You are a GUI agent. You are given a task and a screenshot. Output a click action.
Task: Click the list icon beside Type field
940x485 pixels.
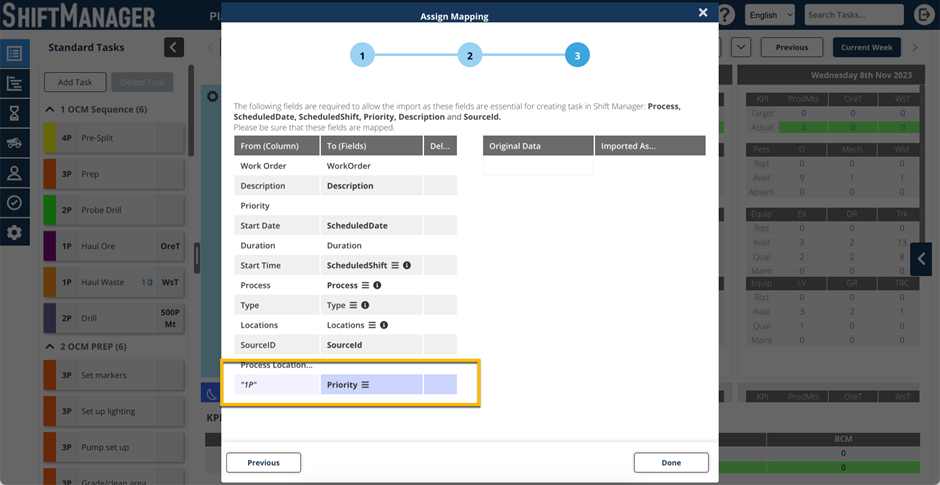click(x=353, y=305)
